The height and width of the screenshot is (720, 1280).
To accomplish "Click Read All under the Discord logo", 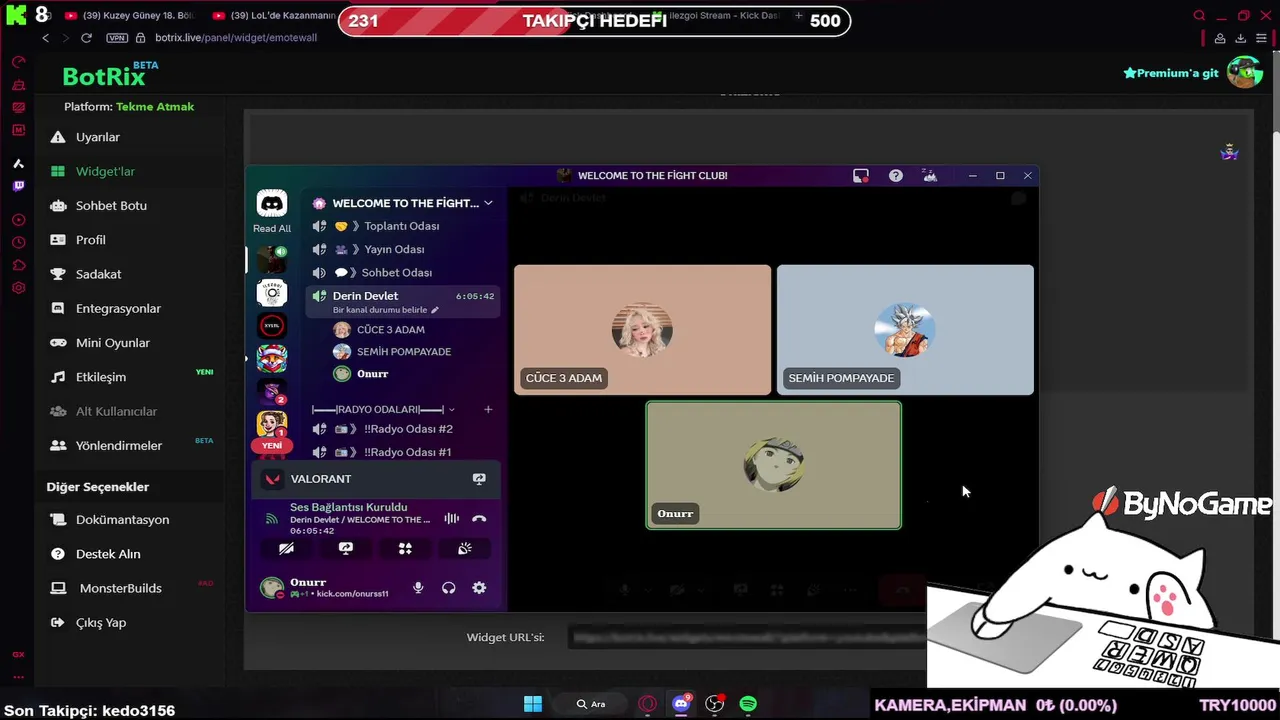I will coord(271,228).
